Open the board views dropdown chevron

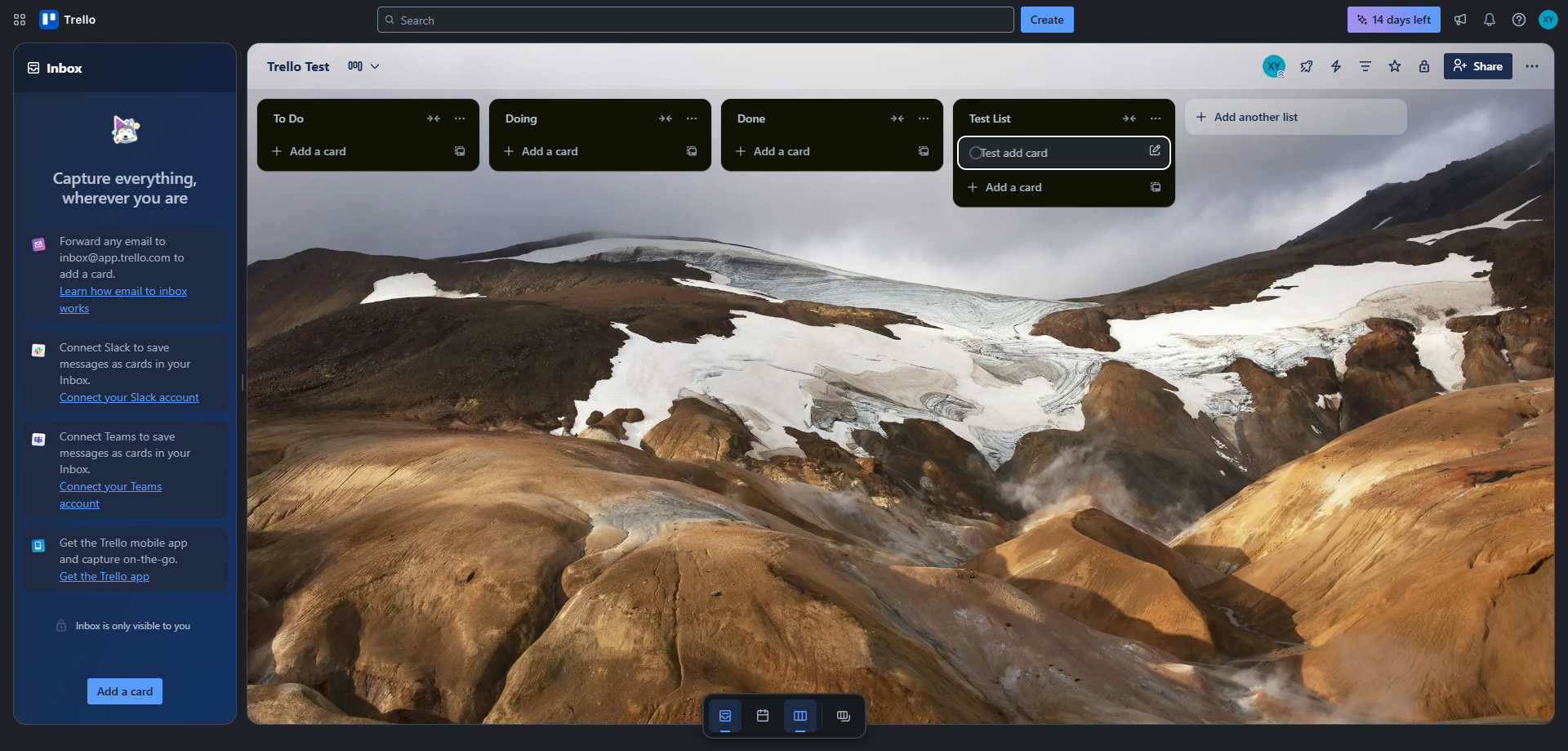click(x=375, y=66)
